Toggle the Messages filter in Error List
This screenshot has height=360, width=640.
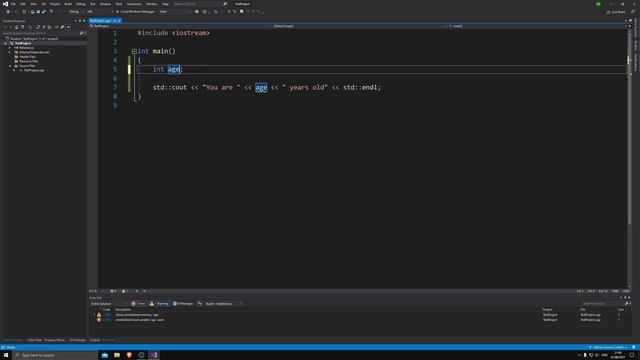pyautogui.click(x=183, y=304)
